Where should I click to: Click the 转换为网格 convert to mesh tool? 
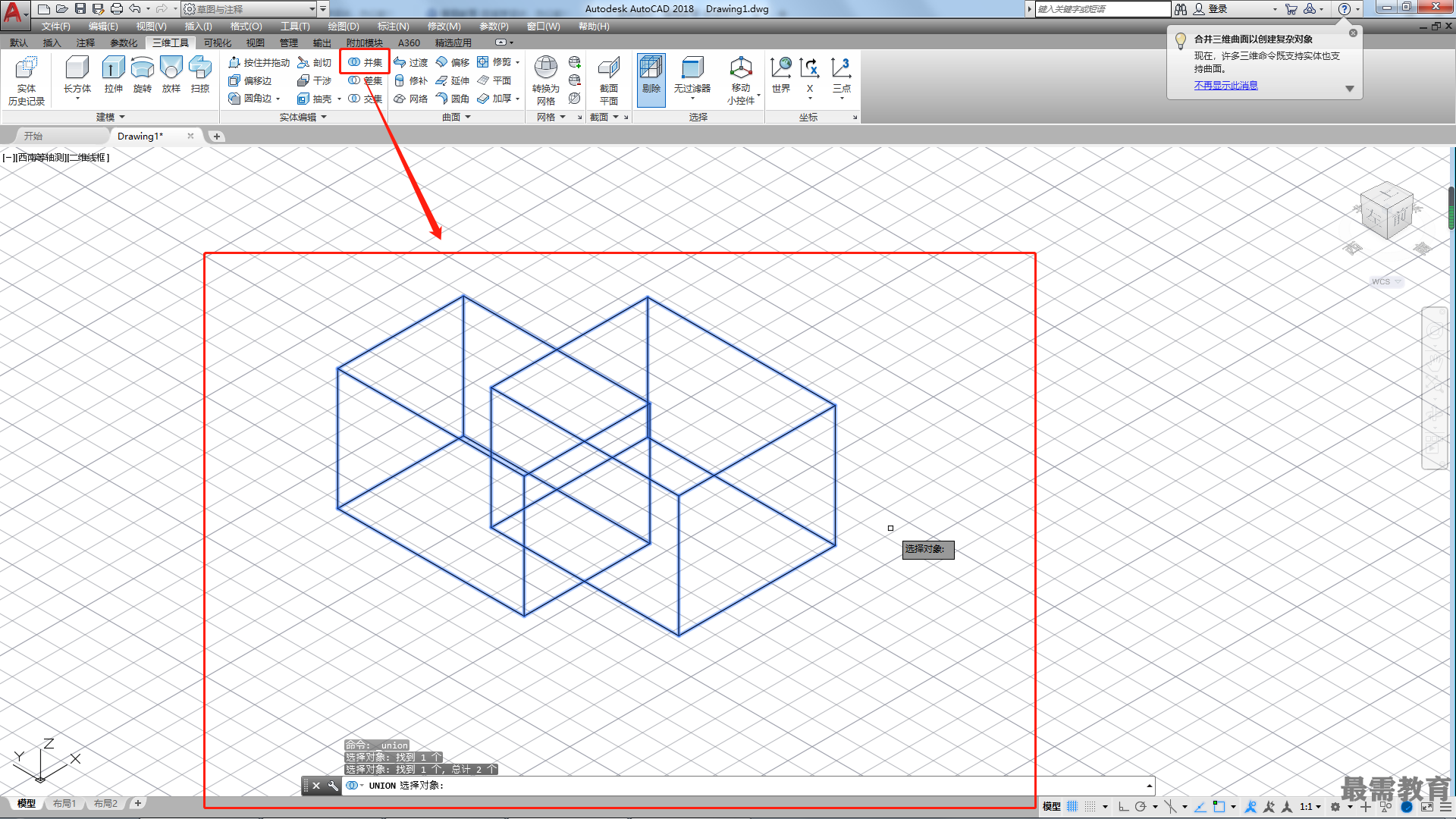(x=546, y=80)
